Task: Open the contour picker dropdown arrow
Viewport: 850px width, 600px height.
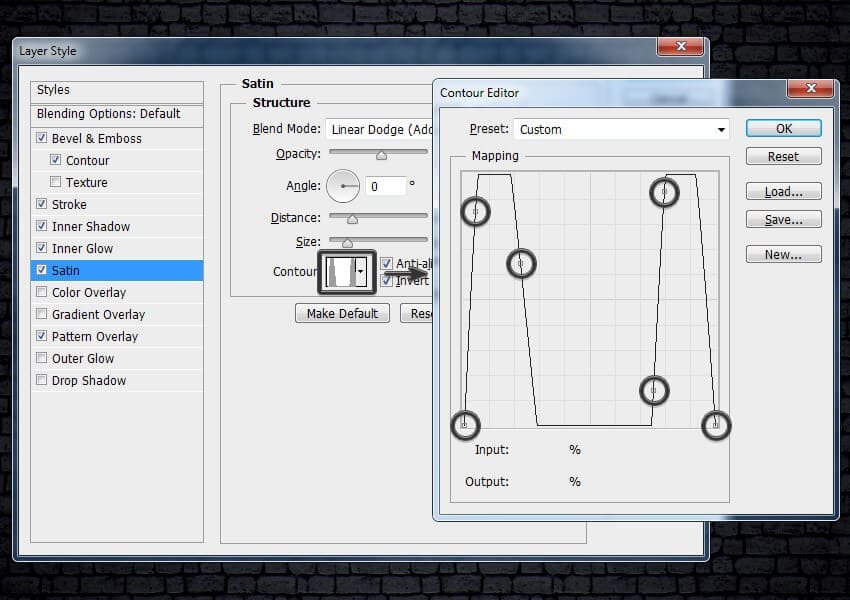Action: tap(360, 272)
